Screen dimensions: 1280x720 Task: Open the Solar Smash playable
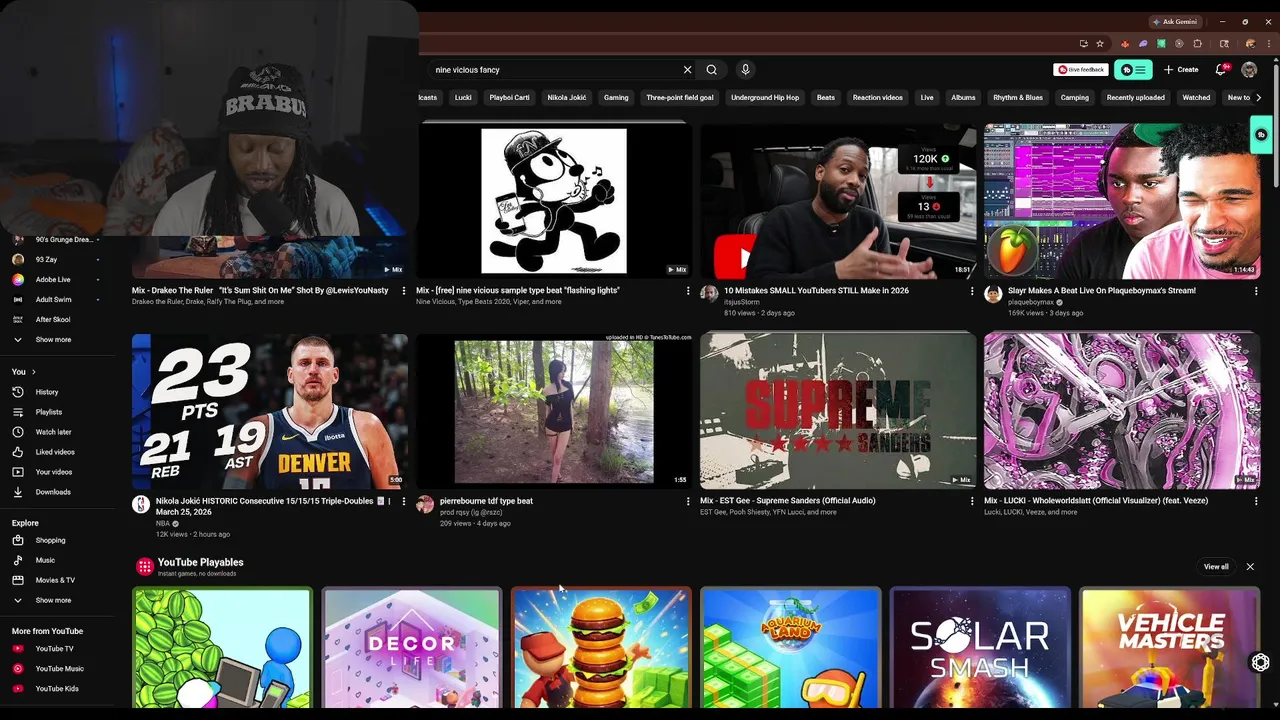click(x=980, y=648)
